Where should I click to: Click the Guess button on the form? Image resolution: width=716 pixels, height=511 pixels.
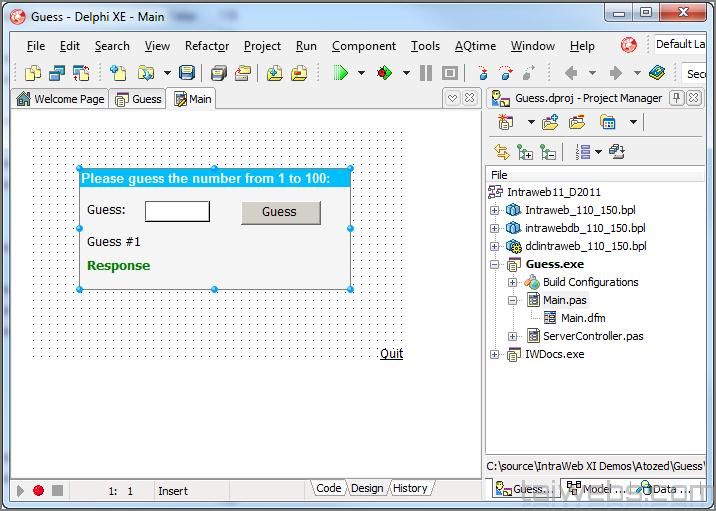pyautogui.click(x=280, y=212)
